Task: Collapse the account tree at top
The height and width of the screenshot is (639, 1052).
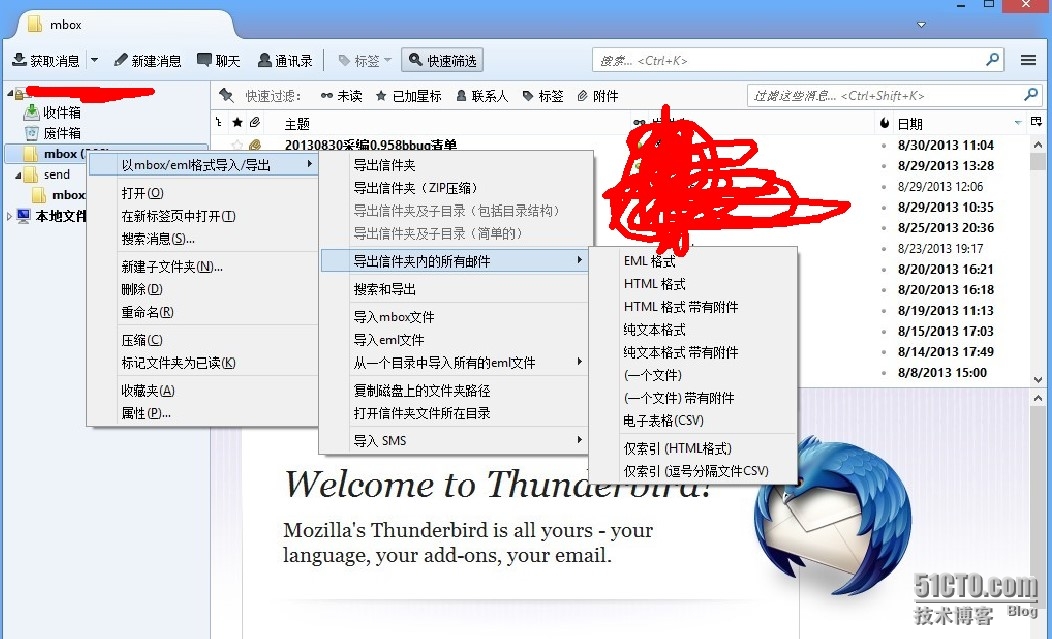Action: coord(10,92)
